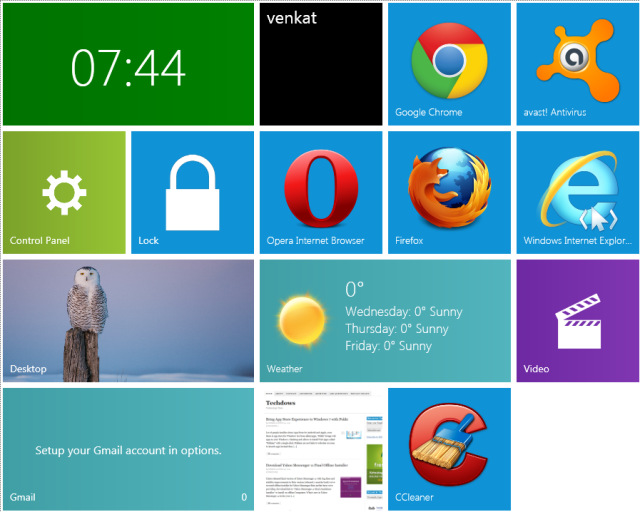Click the Desktop tile label
Viewport: 640px width, 512px height.
(28, 369)
